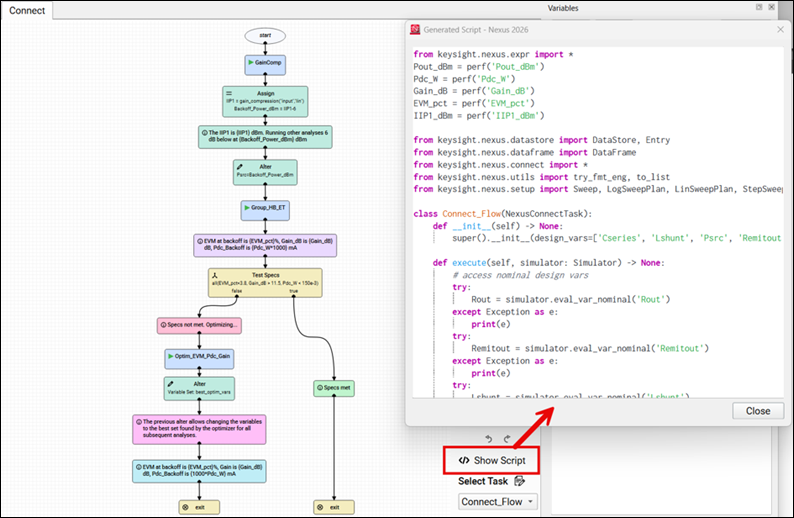This screenshot has height=518, width=794.
Task: Click code line EVM_pct = perf('EVM_pct')
Action: pos(473,103)
